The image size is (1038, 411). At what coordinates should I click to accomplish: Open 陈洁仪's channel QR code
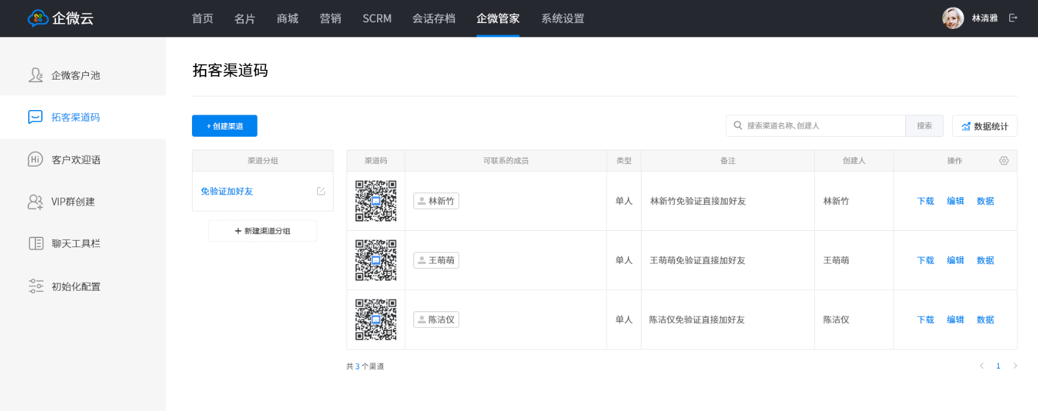pyautogui.click(x=376, y=320)
